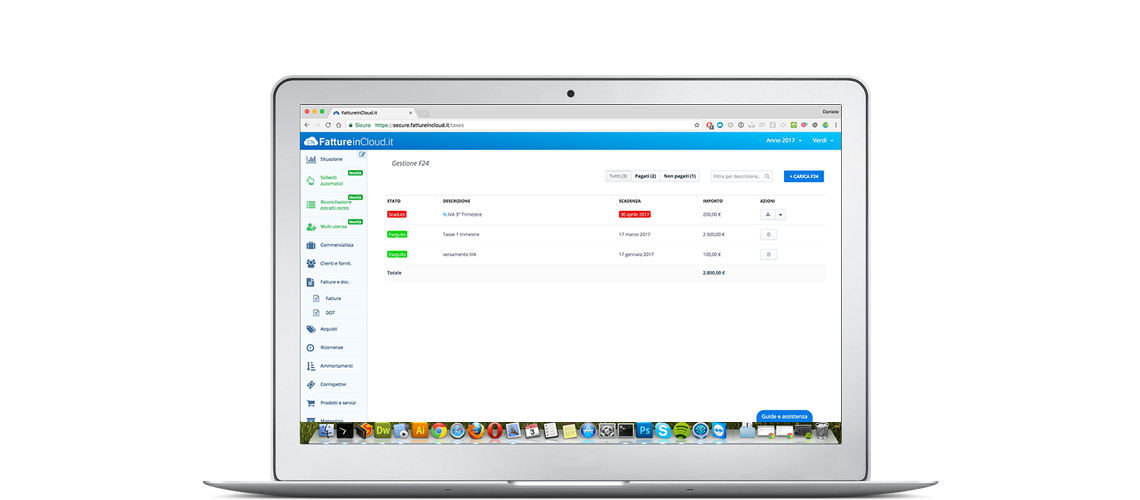Click the Solleciti automatici hand icon
The height and width of the screenshot is (500, 1140).
311,180
